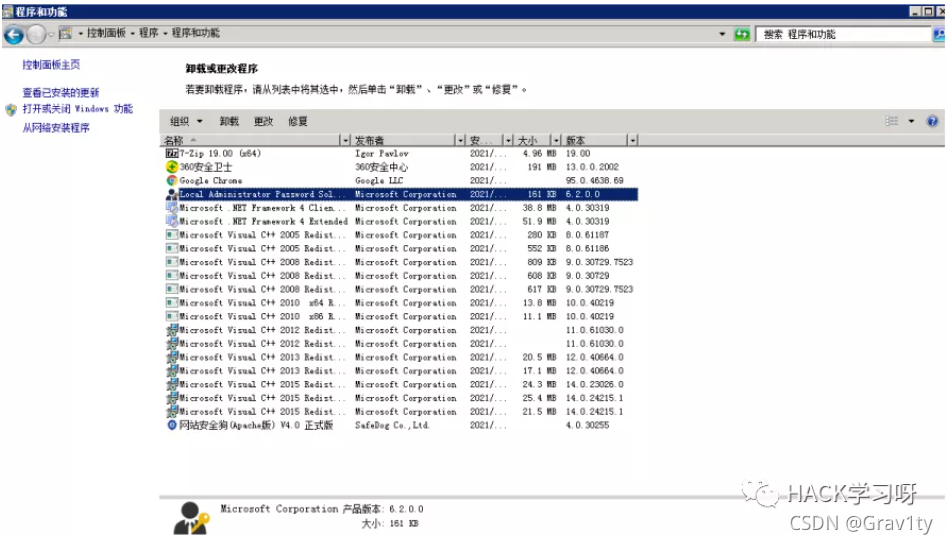Click the 51.9 MB size cell

pos(539,221)
